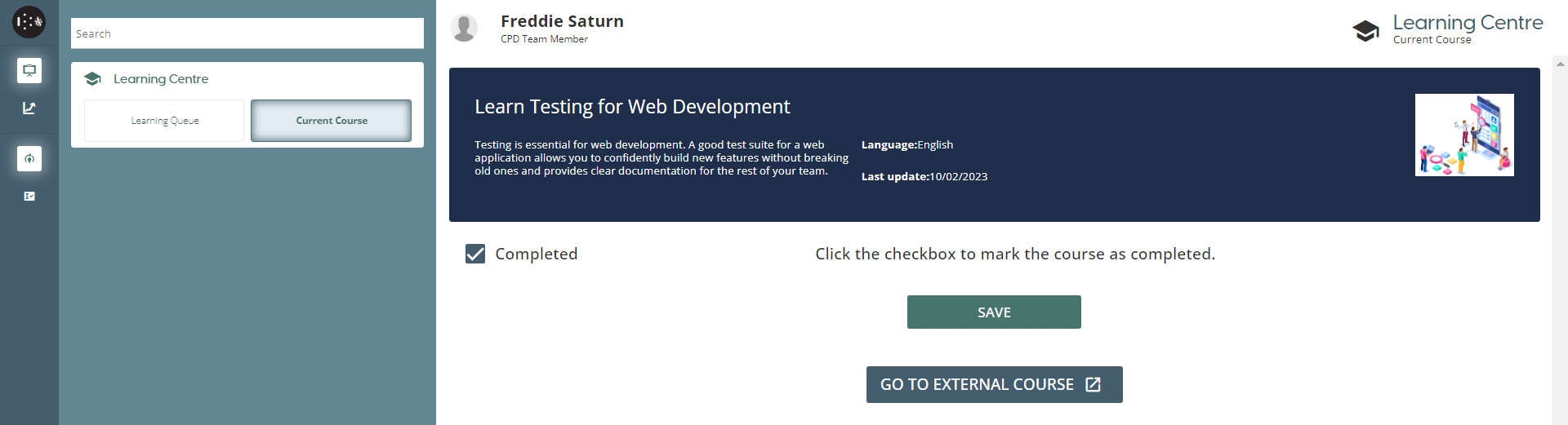This screenshot has width=1568, height=425.
Task: Click Freddie Saturn's avatar icon
Action: point(464,29)
